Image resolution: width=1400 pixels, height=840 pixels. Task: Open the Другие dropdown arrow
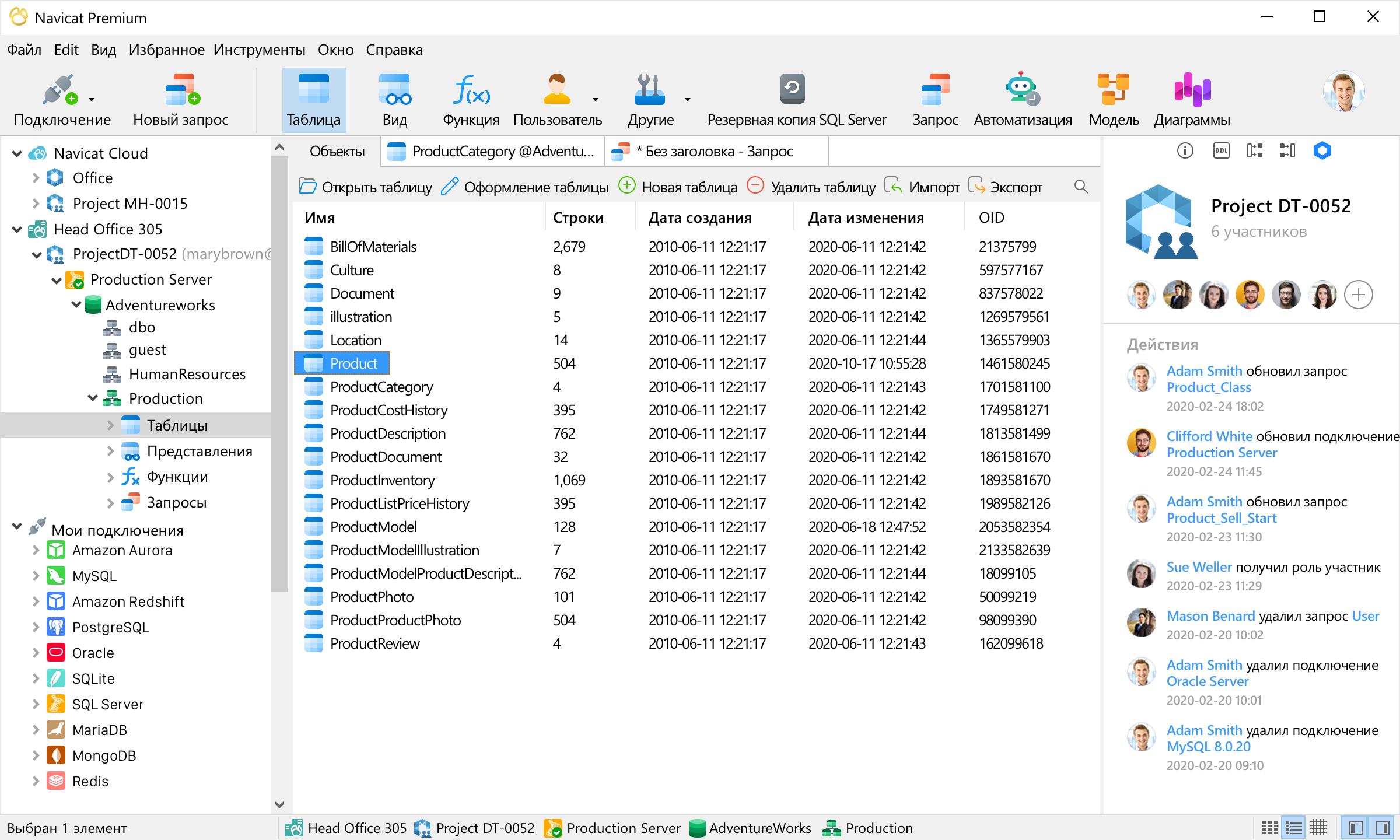[x=688, y=100]
